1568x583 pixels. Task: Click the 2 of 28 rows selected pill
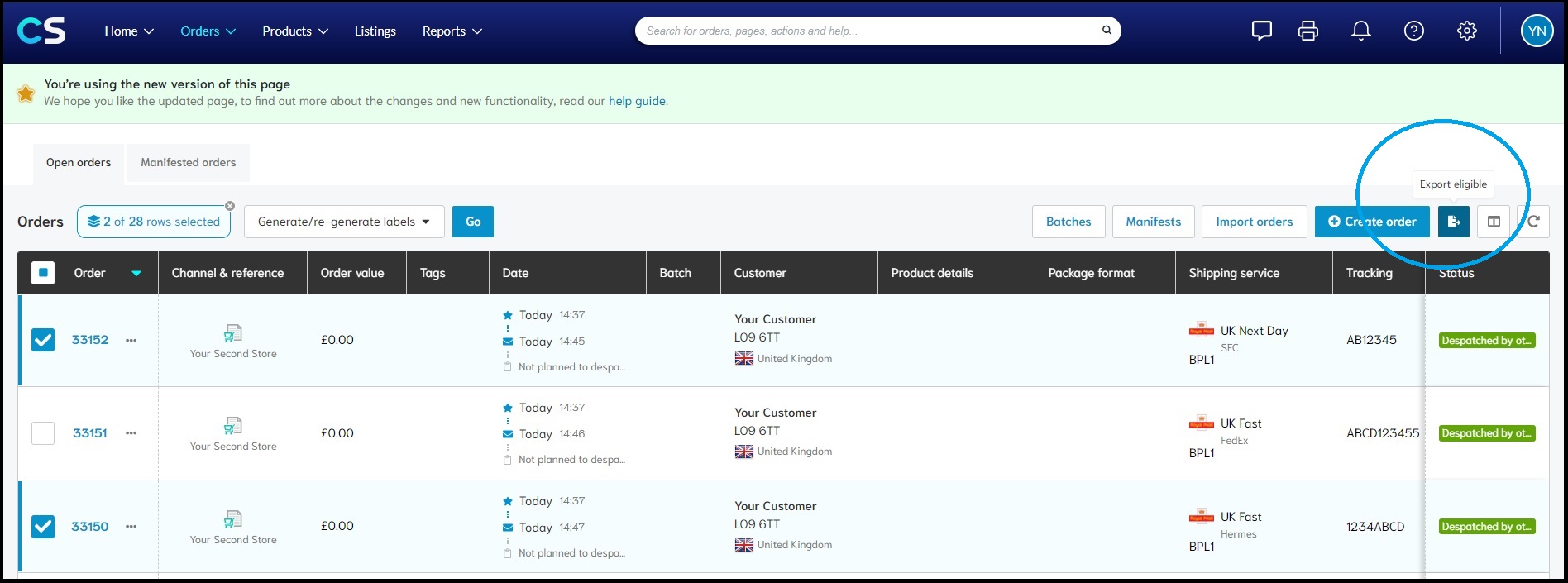(154, 222)
